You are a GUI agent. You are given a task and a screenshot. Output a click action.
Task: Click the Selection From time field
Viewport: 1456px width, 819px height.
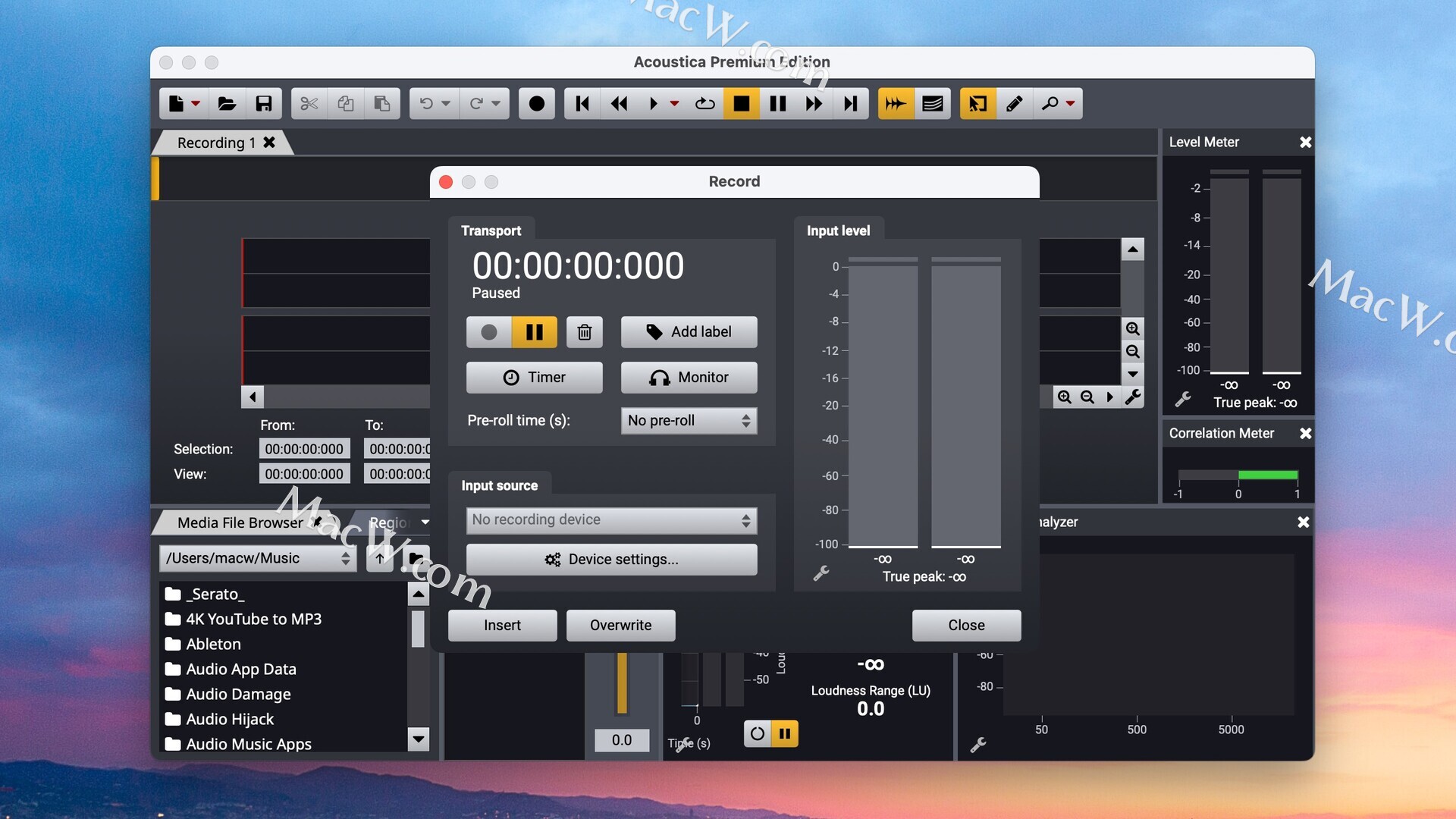pos(304,449)
